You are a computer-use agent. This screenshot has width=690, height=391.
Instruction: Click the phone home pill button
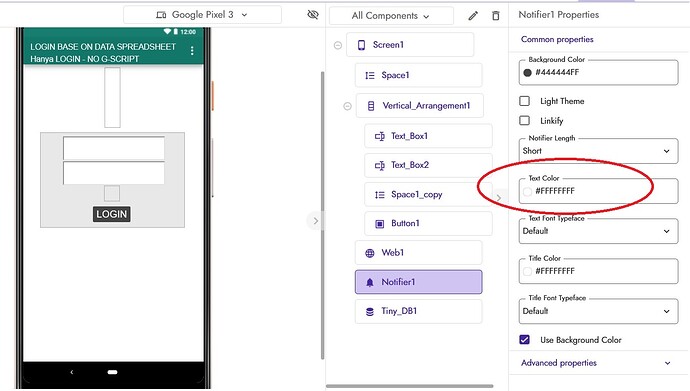click(112, 372)
